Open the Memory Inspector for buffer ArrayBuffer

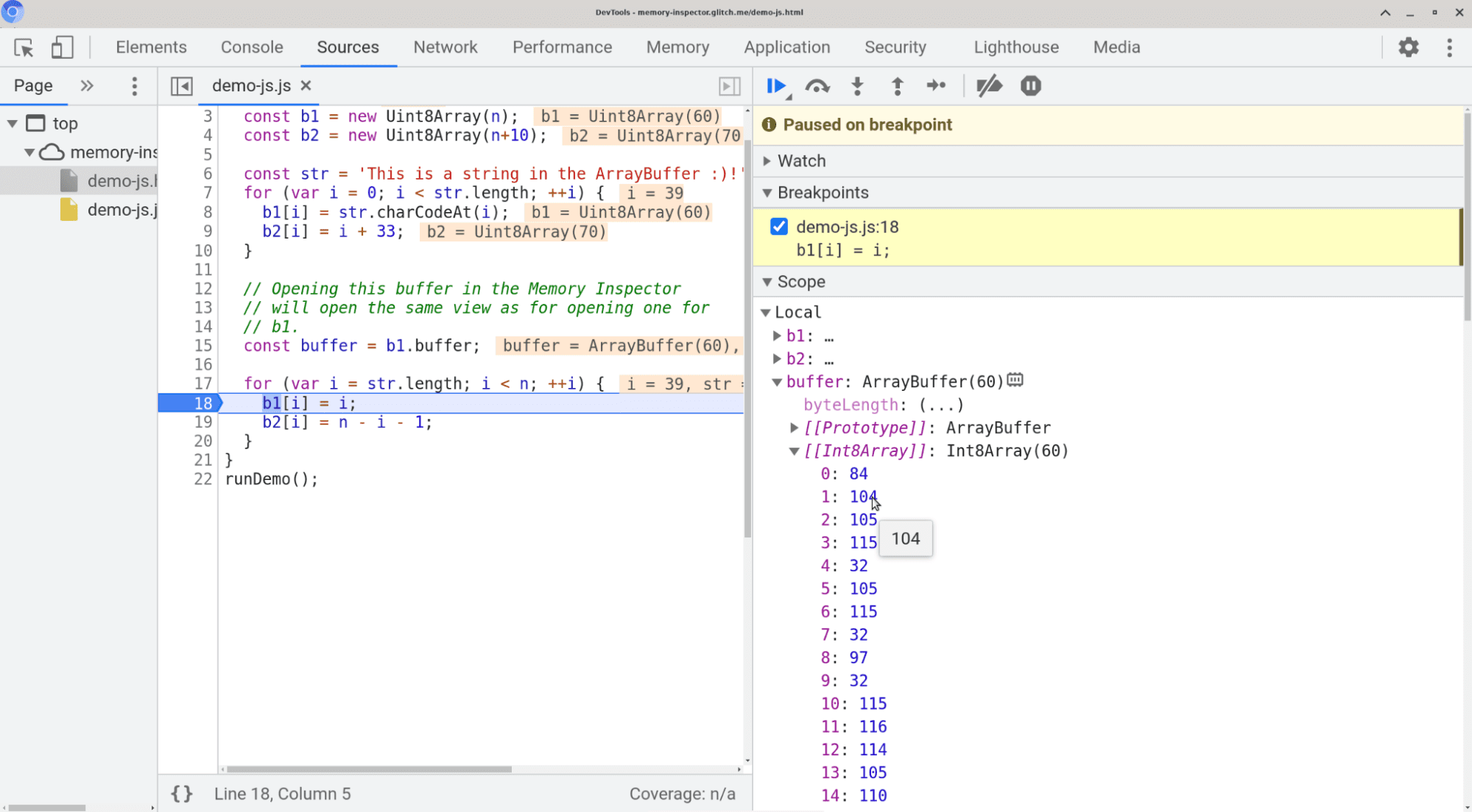pos(1014,381)
